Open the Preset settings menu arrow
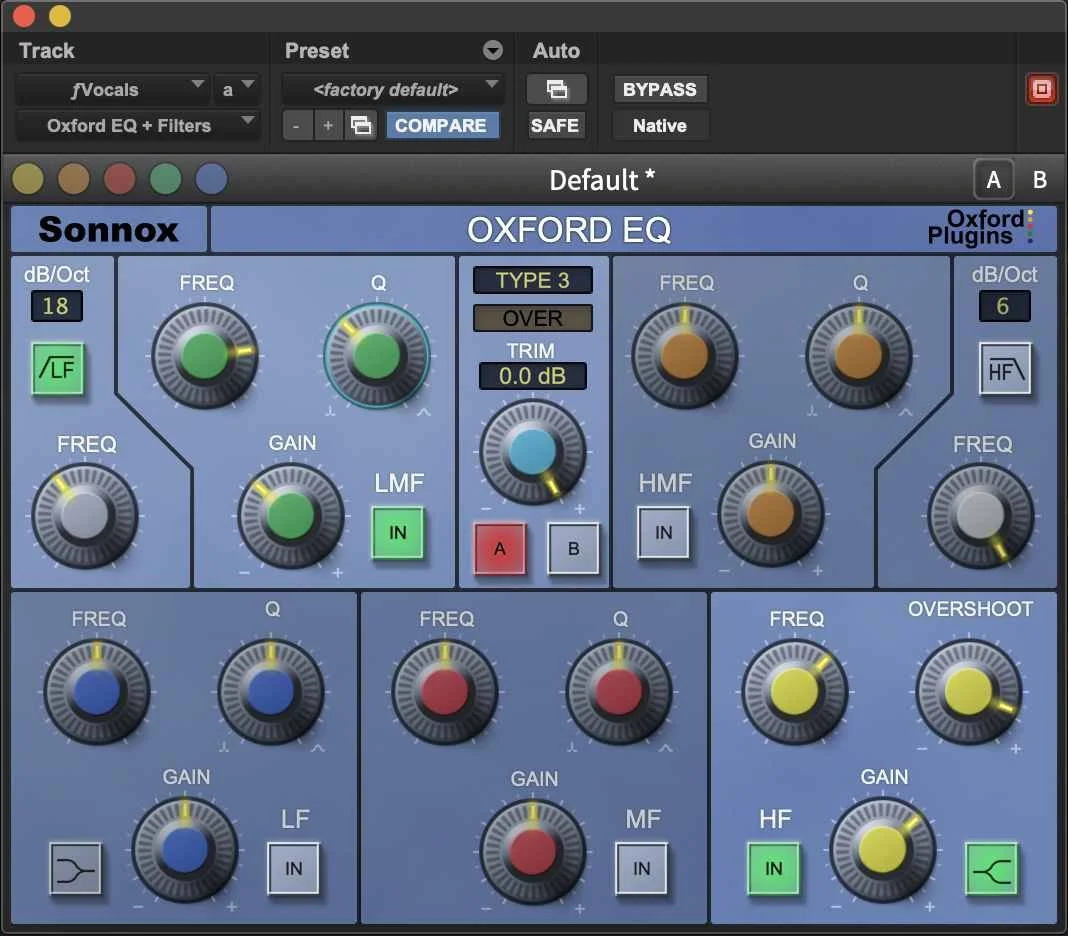 492,50
